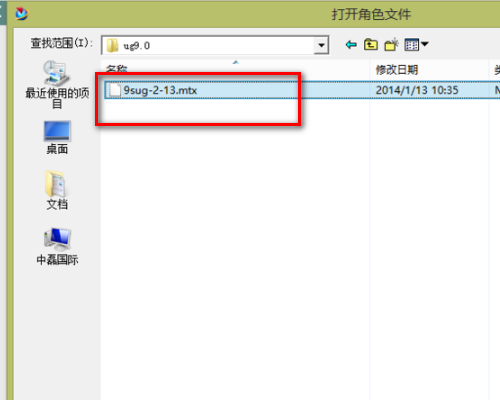500x400 pixels.
Task: Open the view menu icon
Action: pos(411,44)
